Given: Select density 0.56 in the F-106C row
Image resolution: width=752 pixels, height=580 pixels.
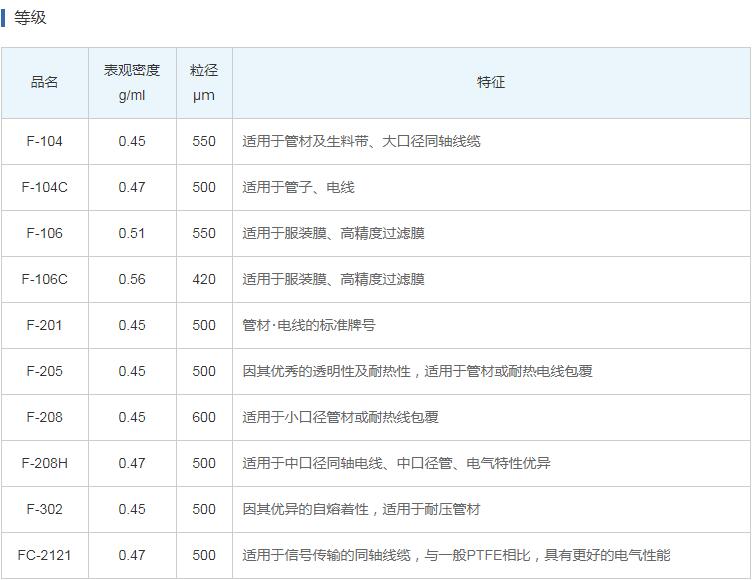Looking at the screenshot, I should coord(132,279).
